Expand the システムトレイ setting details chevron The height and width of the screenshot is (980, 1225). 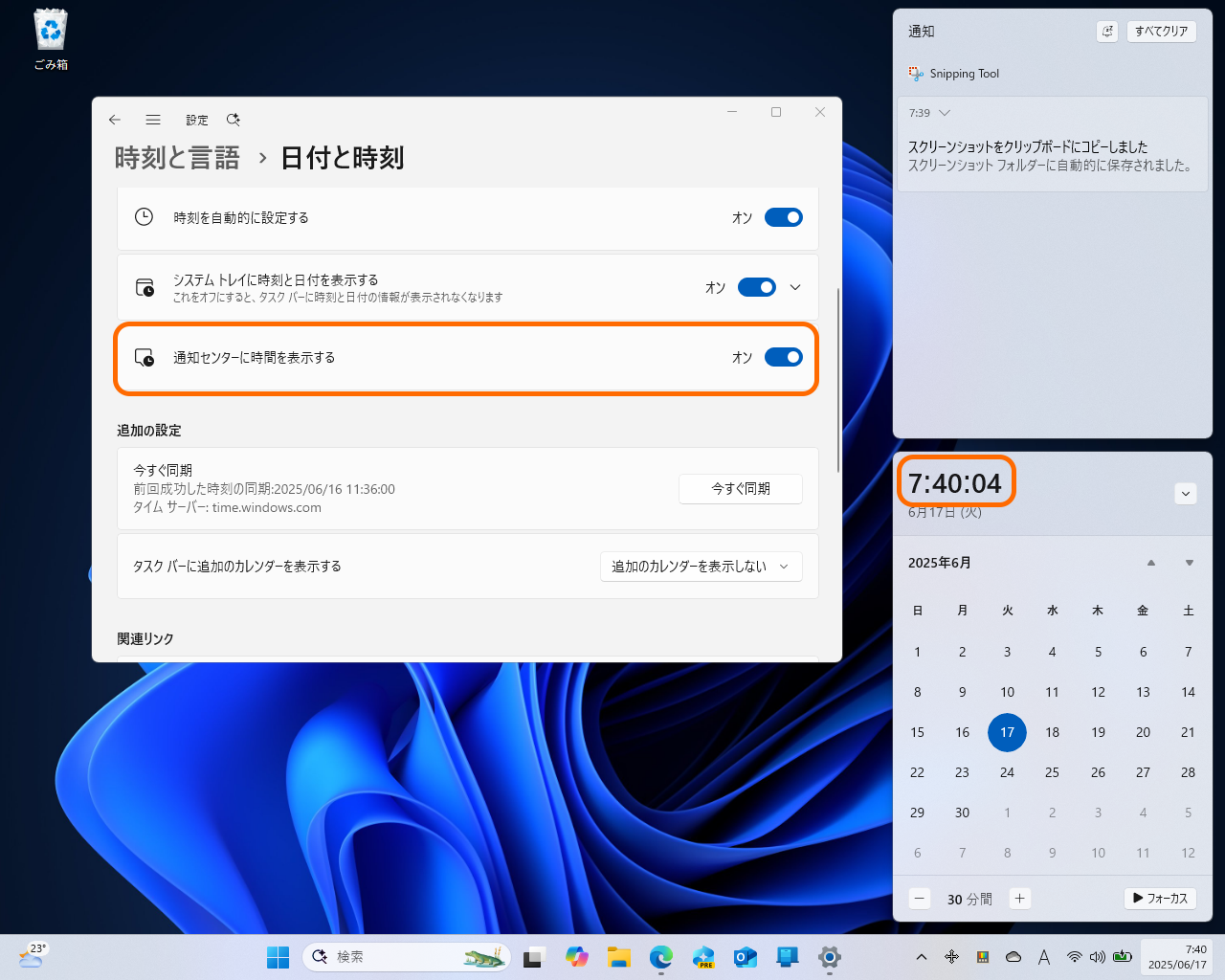[795, 287]
